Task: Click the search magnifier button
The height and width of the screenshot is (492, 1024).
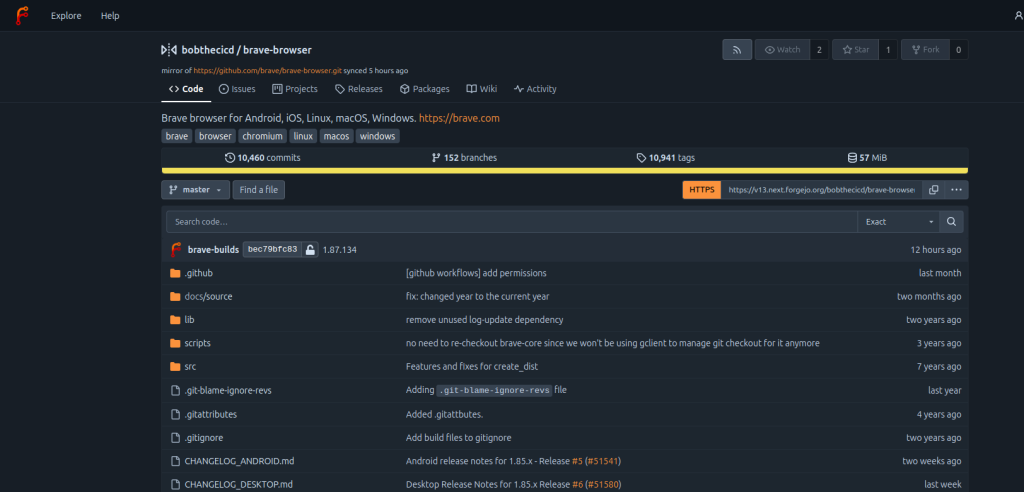Action: pyautogui.click(x=952, y=222)
